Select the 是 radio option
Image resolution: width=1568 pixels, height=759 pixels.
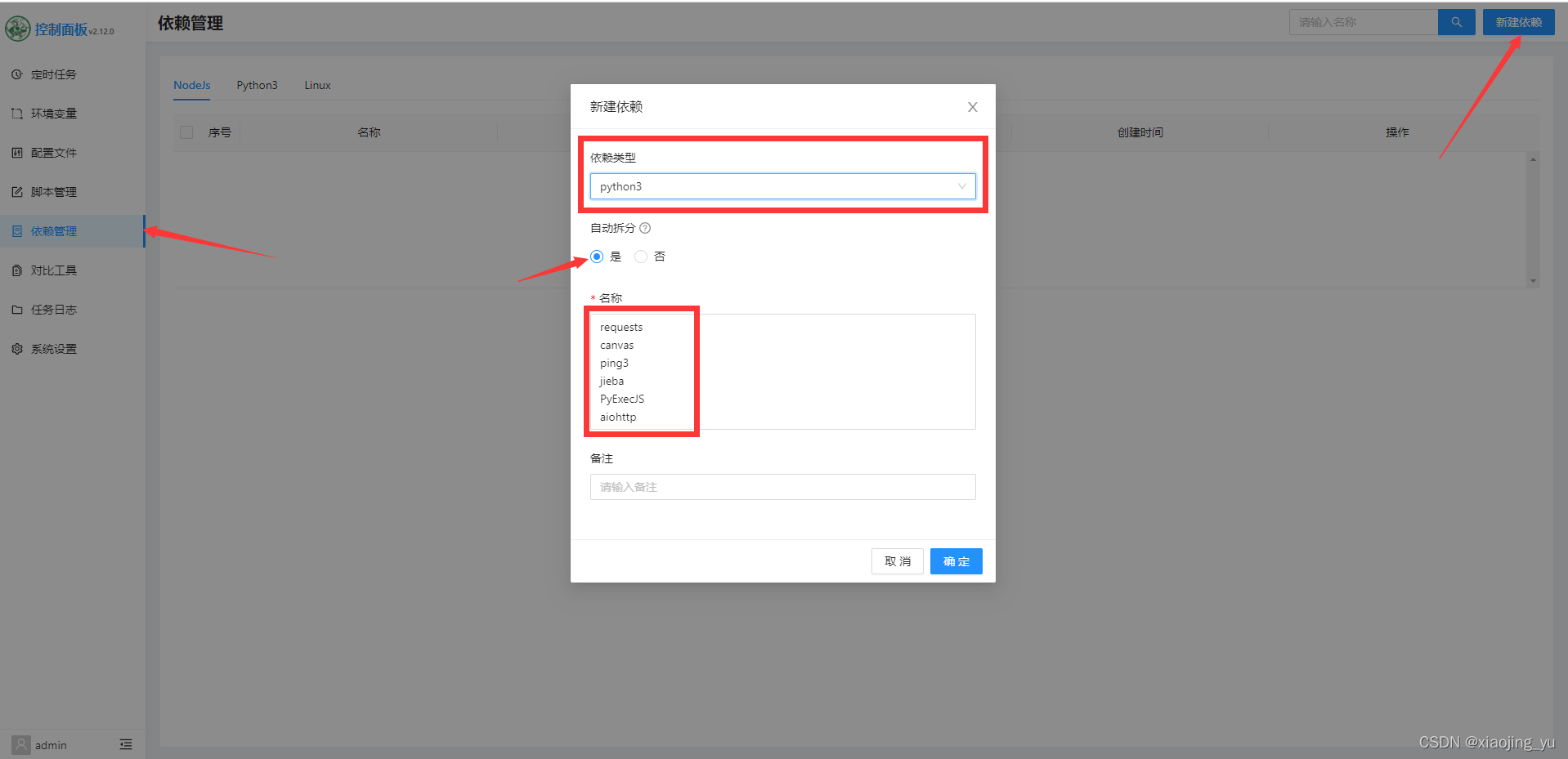[597, 257]
